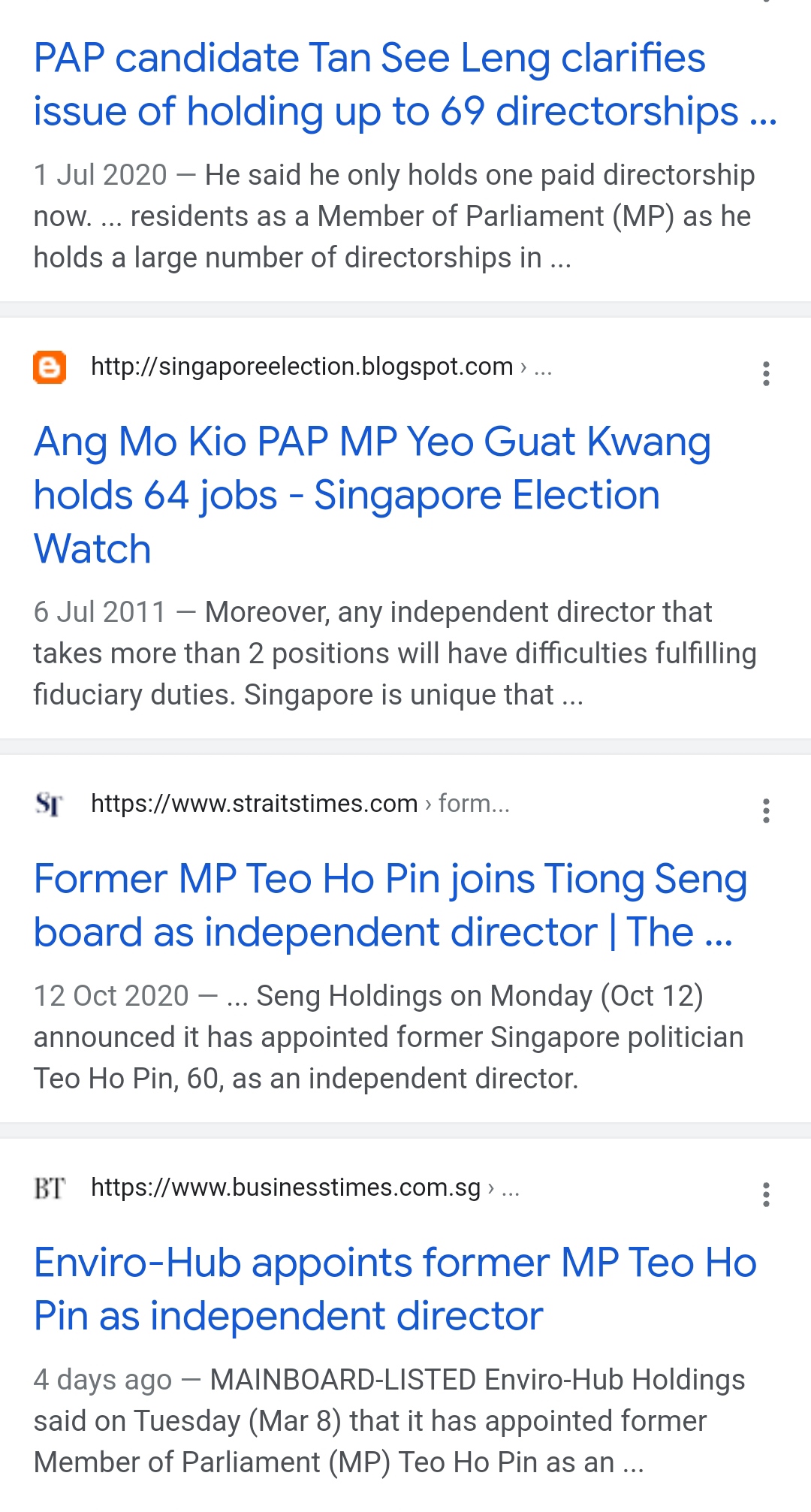Click the Business Times BT favicon
The image size is (811, 1512).
(x=50, y=1188)
